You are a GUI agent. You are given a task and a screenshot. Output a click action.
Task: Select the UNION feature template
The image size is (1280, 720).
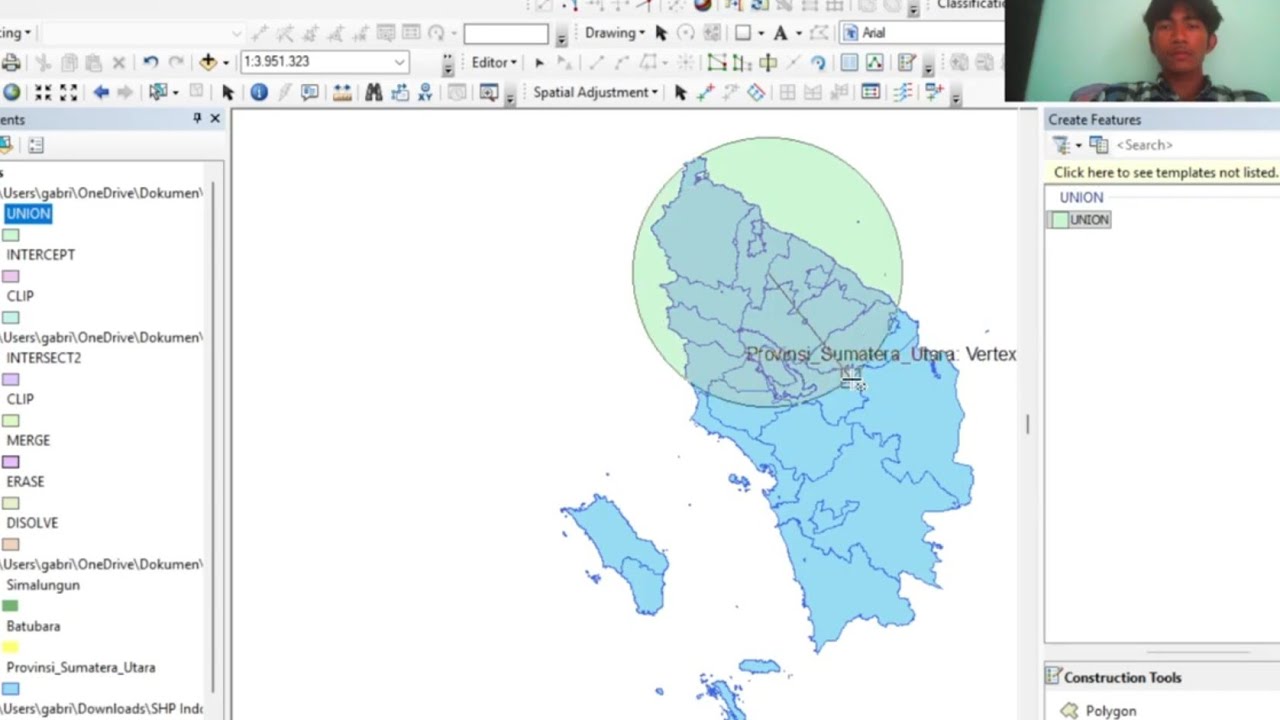(x=1080, y=220)
